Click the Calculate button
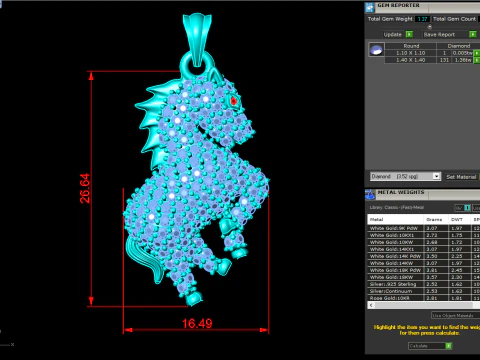 [x=430, y=346]
